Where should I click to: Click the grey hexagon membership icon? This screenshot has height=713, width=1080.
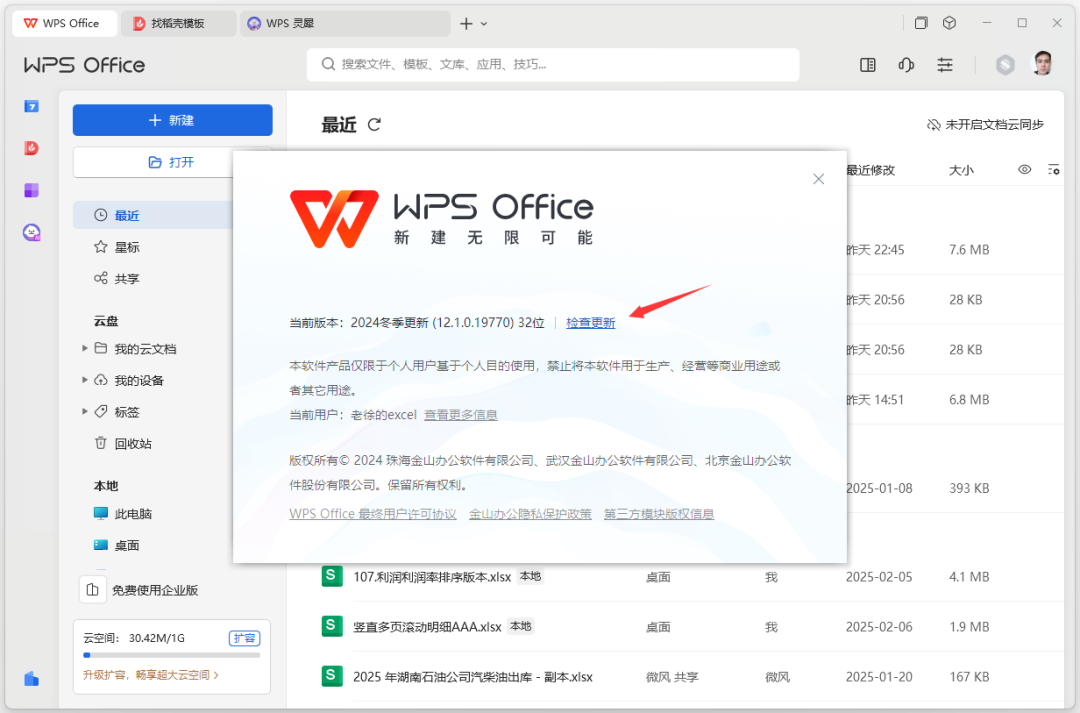click(1006, 65)
